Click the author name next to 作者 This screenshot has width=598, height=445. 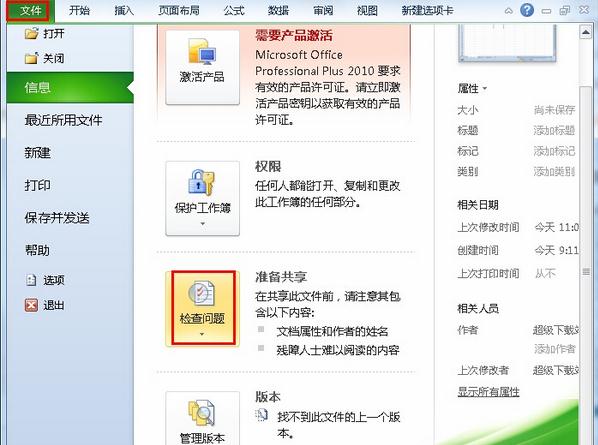[556, 330]
